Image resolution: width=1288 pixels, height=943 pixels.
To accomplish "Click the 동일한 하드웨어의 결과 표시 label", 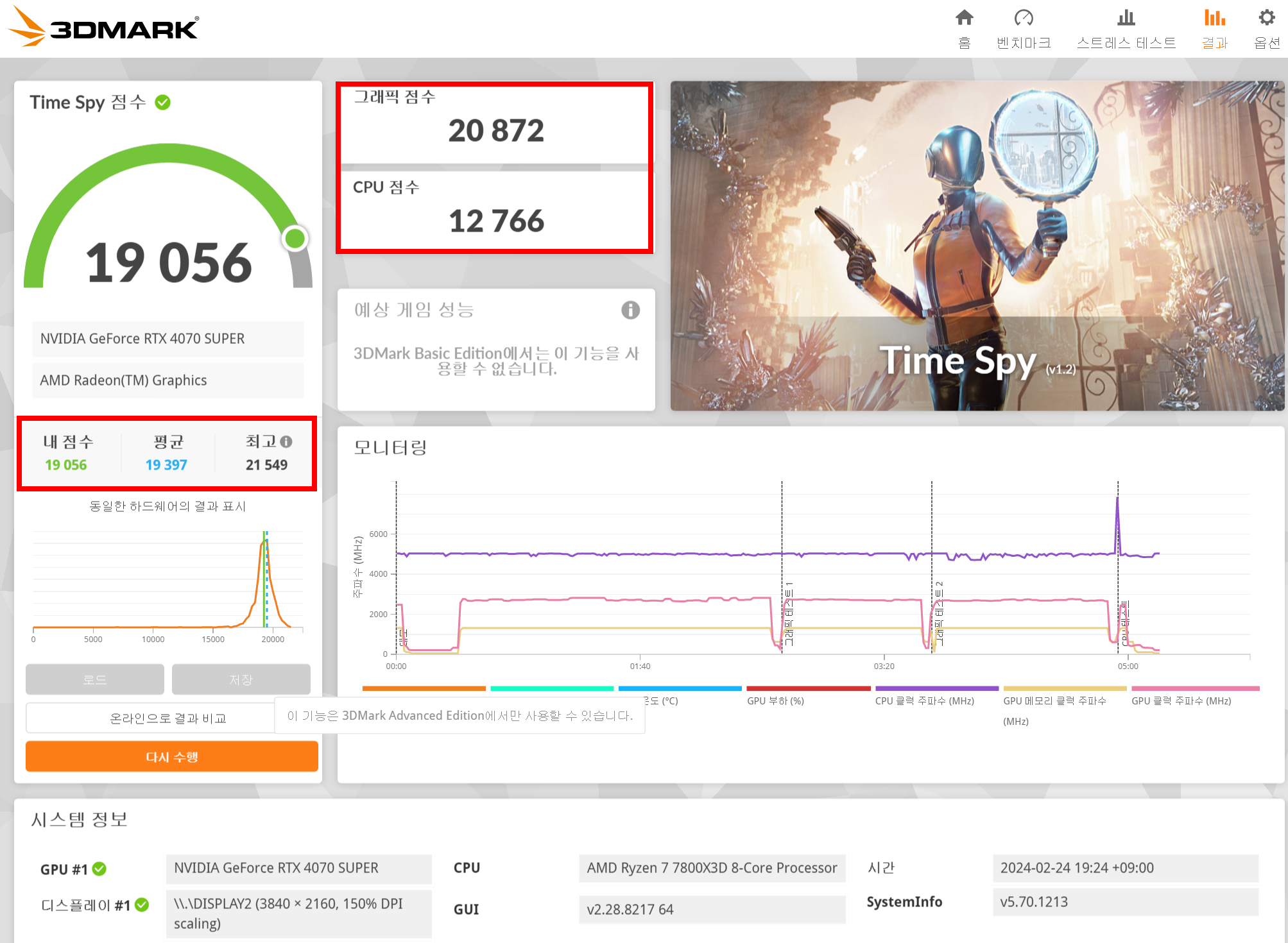I will click(x=167, y=506).
